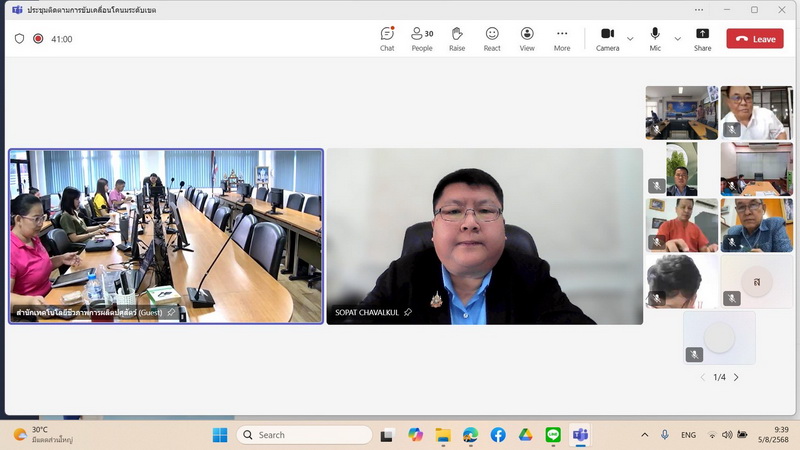Go to next participant page arrow
The image size is (800, 450).
[736, 377]
